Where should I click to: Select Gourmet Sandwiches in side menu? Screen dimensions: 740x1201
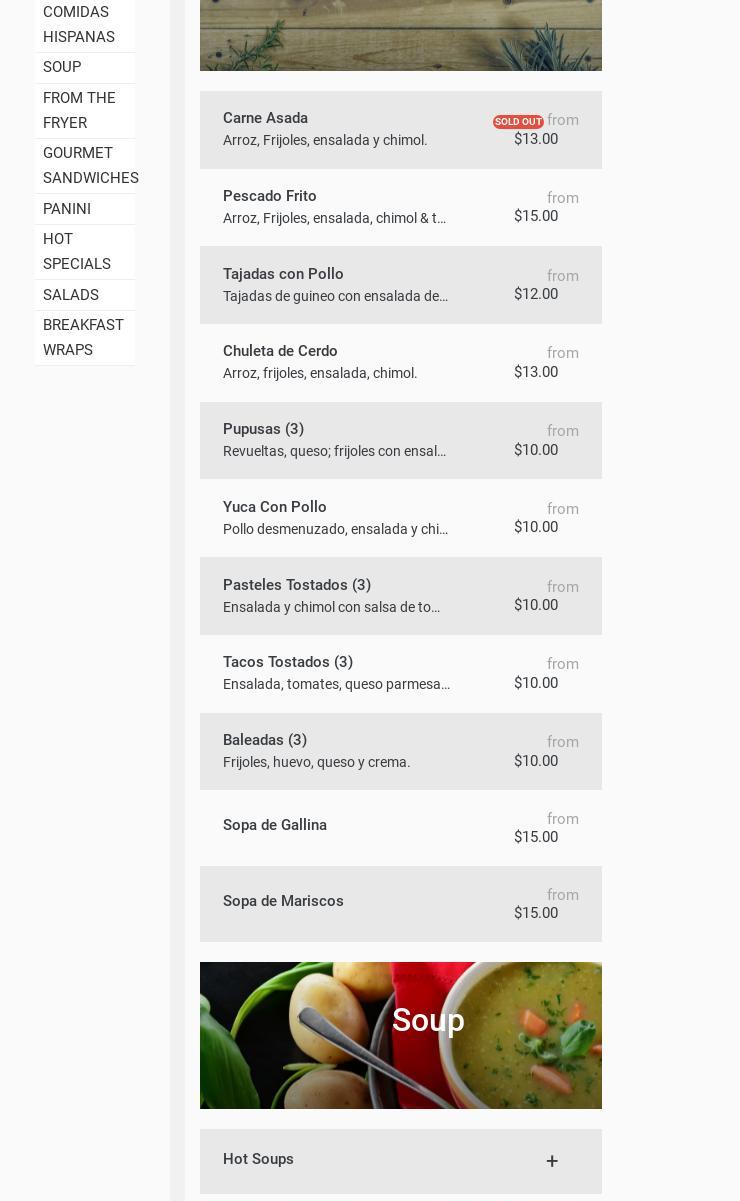(x=90, y=165)
